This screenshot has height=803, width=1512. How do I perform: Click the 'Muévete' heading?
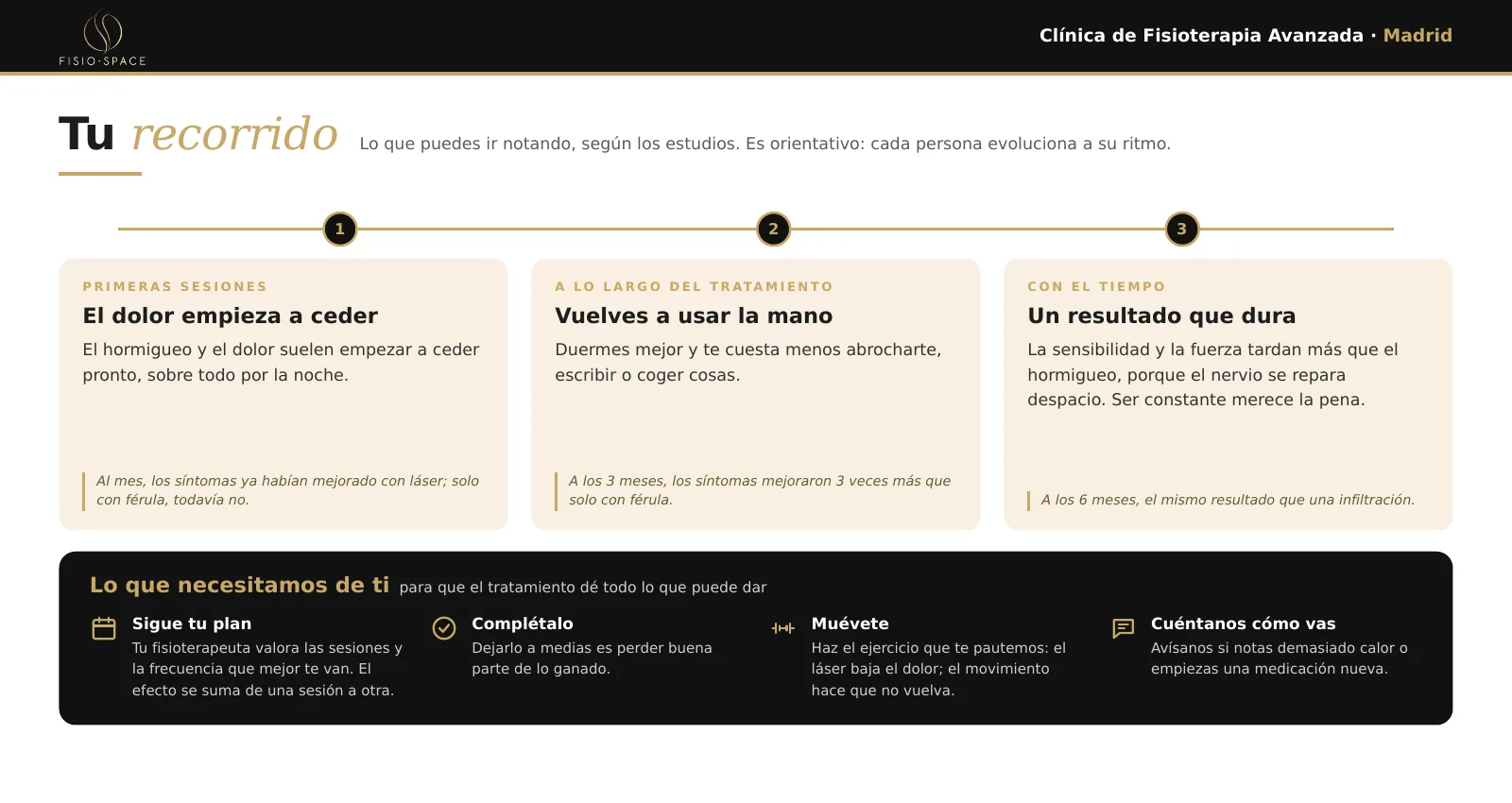850,624
